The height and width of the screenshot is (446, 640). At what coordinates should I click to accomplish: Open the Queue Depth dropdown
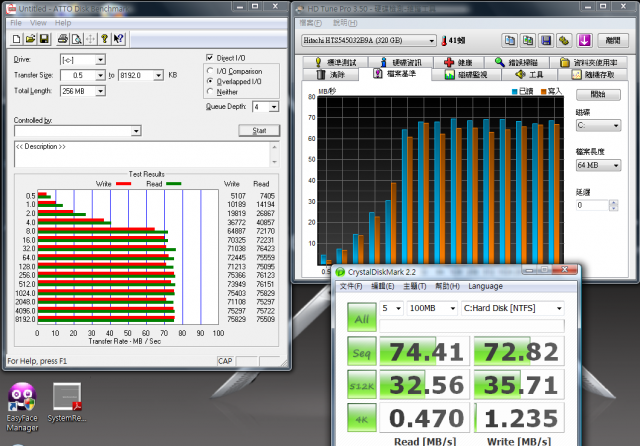(x=274, y=107)
